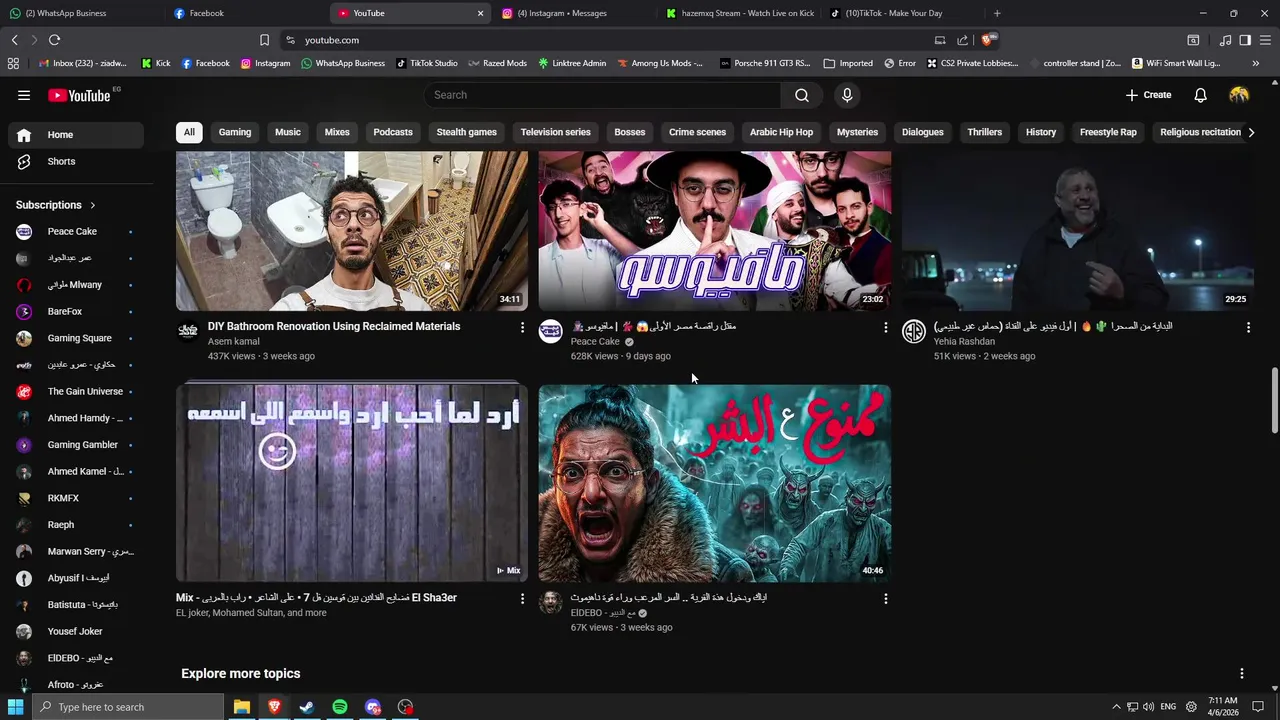Start voice search with microphone icon
The image size is (1280, 720).
[x=847, y=95]
